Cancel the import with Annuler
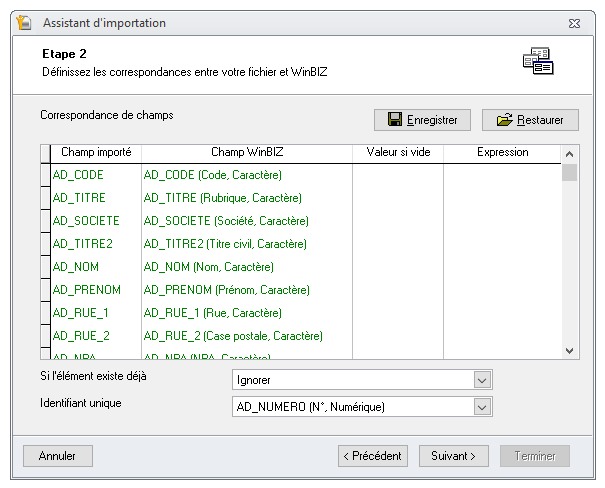The width and height of the screenshot is (605, 488). pos(57,456)
